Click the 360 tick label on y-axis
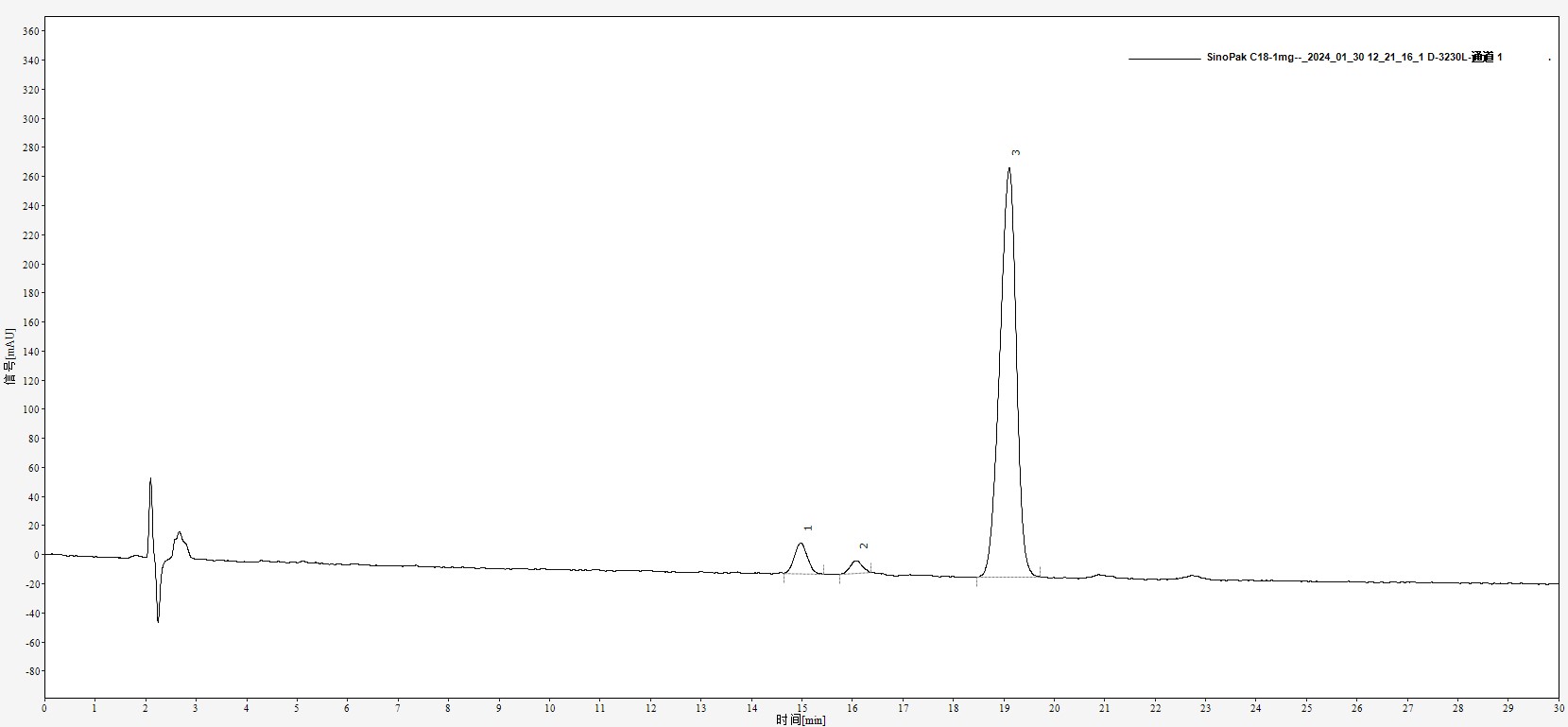 (30, 31)
